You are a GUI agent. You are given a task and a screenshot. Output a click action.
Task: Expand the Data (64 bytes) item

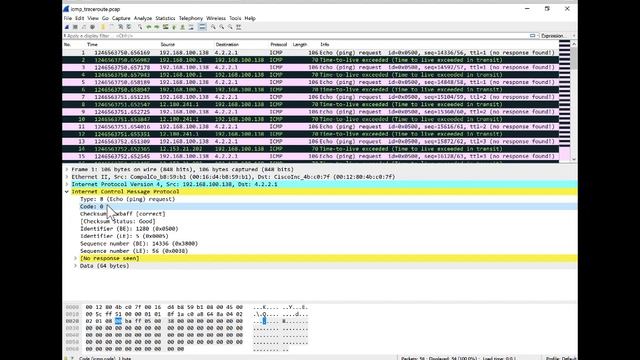pos(75,266)
